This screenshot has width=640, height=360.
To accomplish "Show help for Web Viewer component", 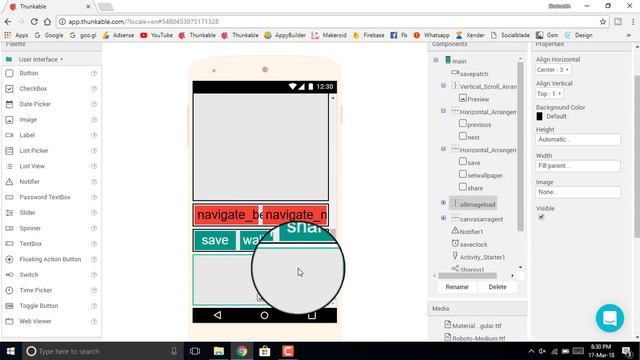I will tap(94, 321).
